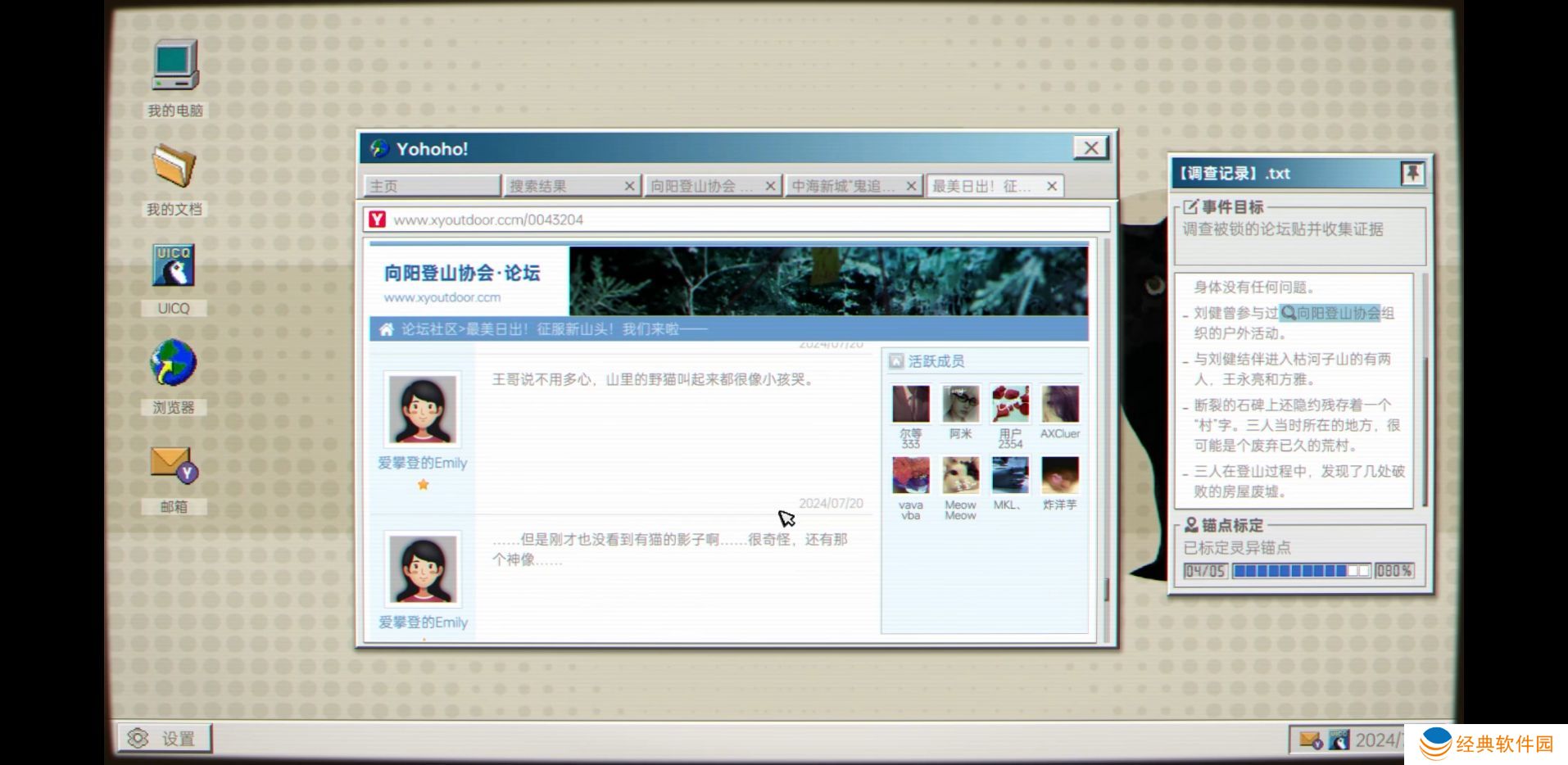The image size is (1568, 765).
Task: Close the 最美日出 tab
Action: [x=1052, y=186]
